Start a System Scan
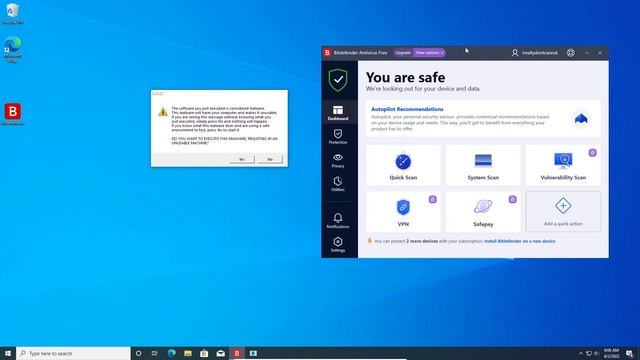 [x=483, y=166]
